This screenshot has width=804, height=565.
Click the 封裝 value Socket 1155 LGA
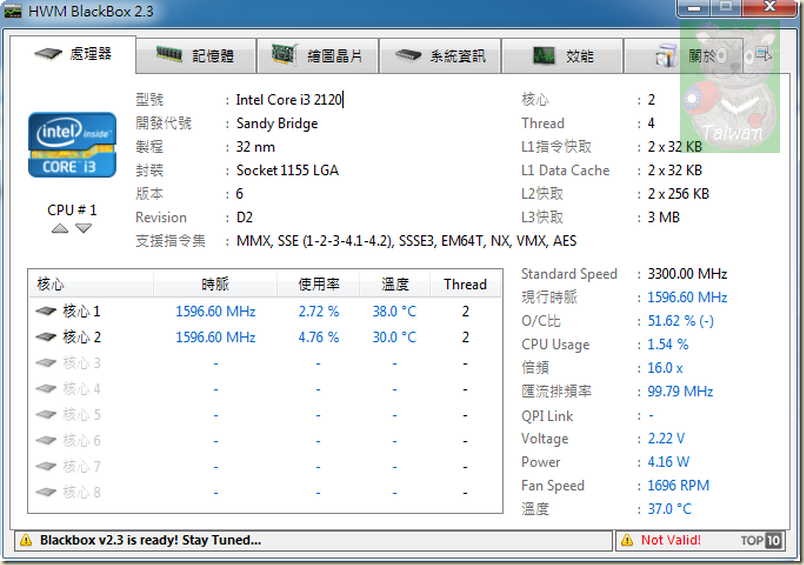[287, 170]
